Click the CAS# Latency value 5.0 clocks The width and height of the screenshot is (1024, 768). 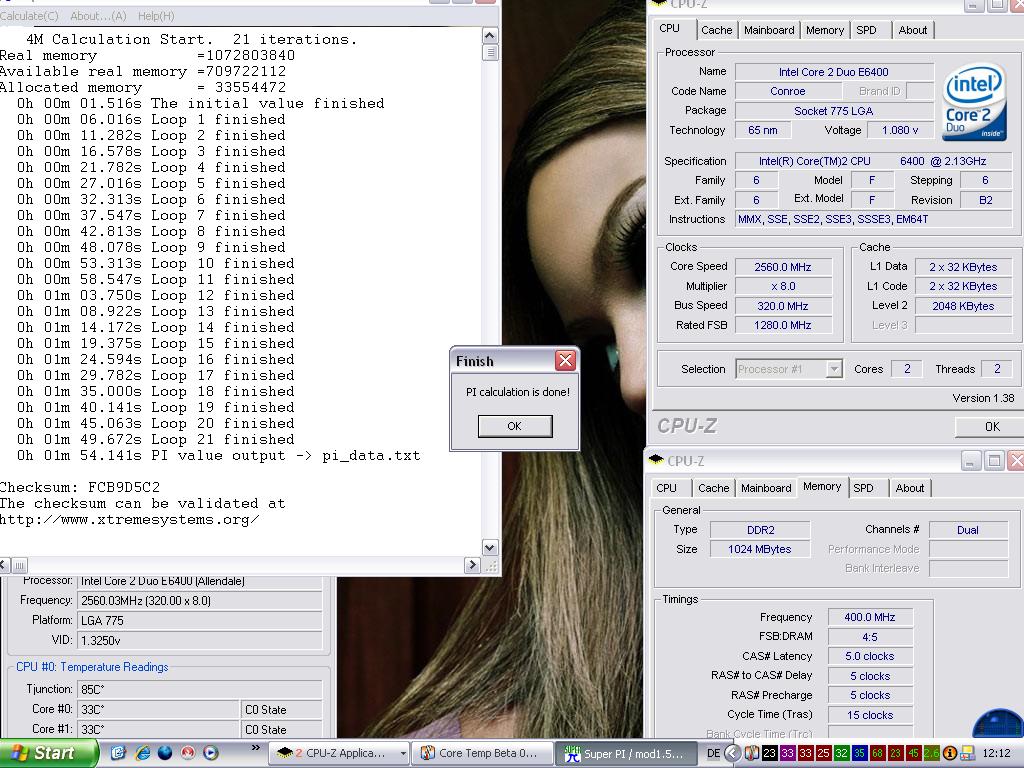click(869, 656)
